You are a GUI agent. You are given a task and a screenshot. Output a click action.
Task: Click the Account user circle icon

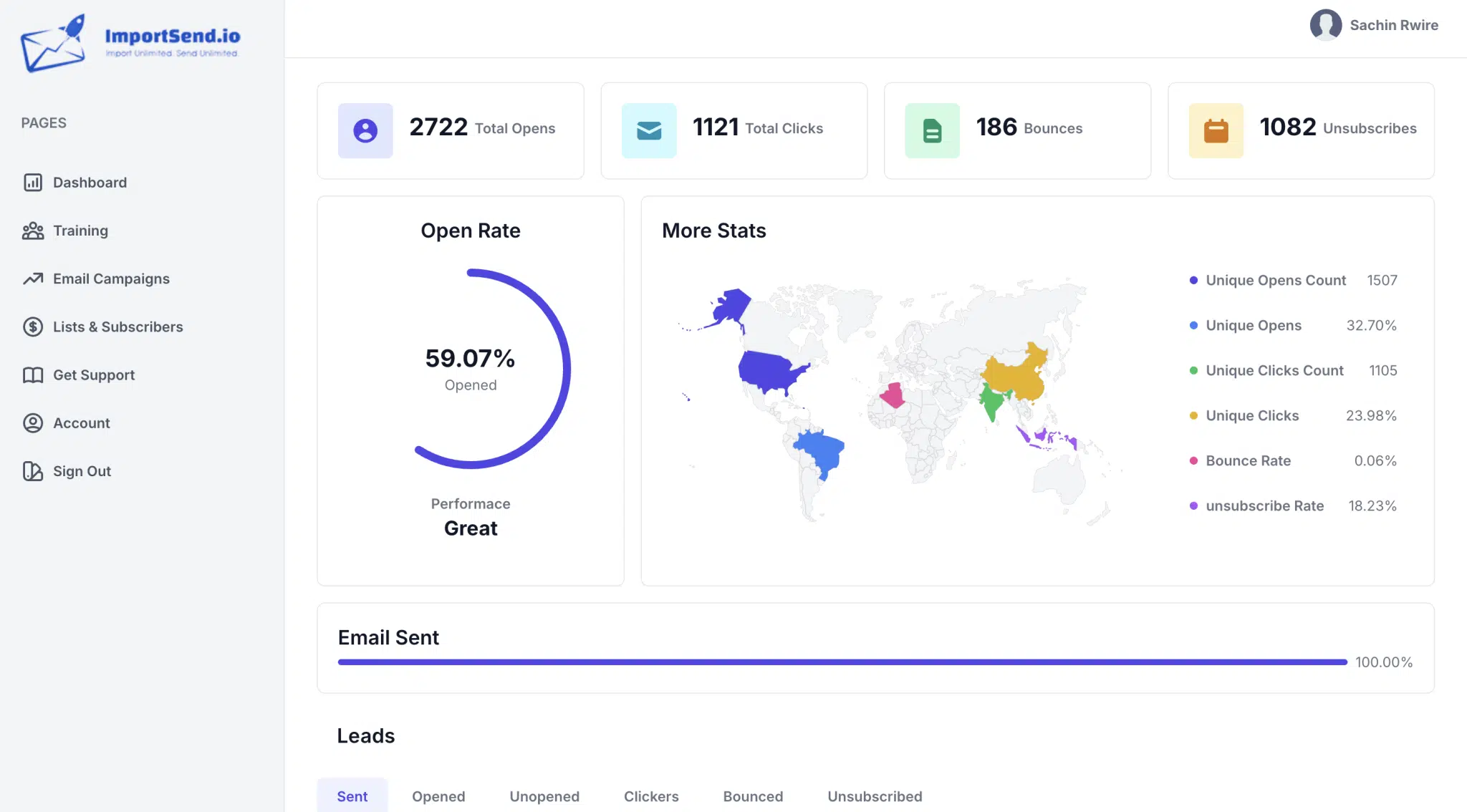point(33,423)
